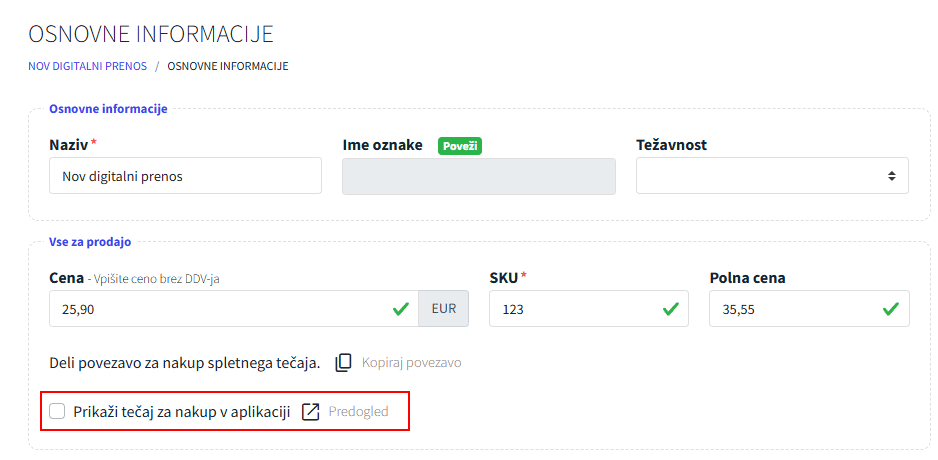Click the Prikaži tečaj za nakup label

tap(181, 412)
